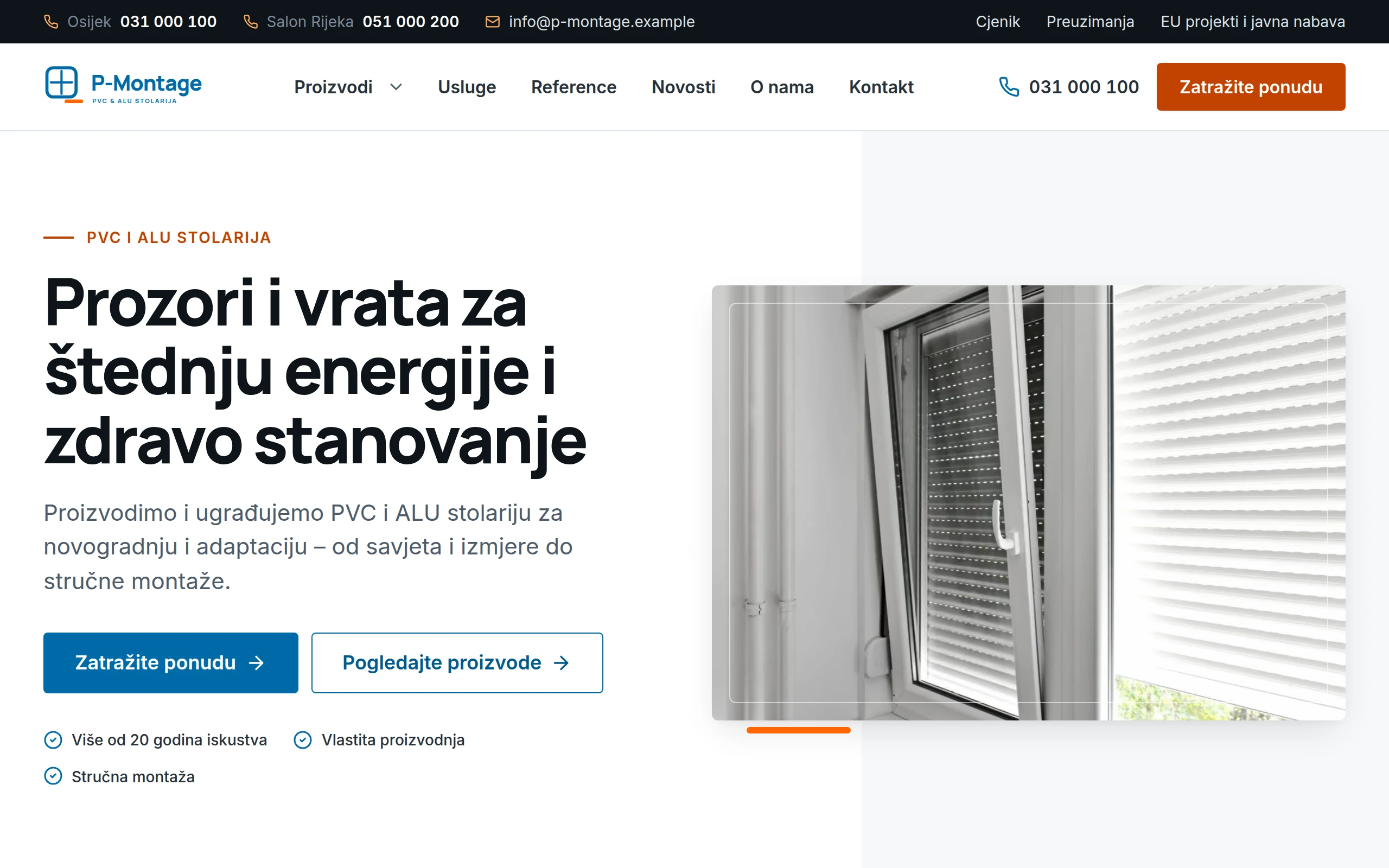Click the blue phone icon in main navigation
1389x868 pixels.
click(1009, 87)
